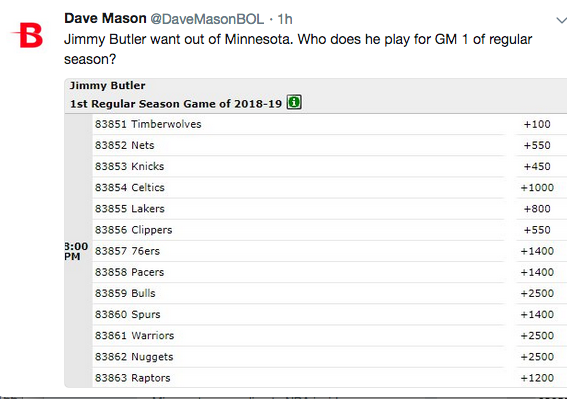Pick the Knicks +450 odds
567x399 pixels.
coord(537,166)
